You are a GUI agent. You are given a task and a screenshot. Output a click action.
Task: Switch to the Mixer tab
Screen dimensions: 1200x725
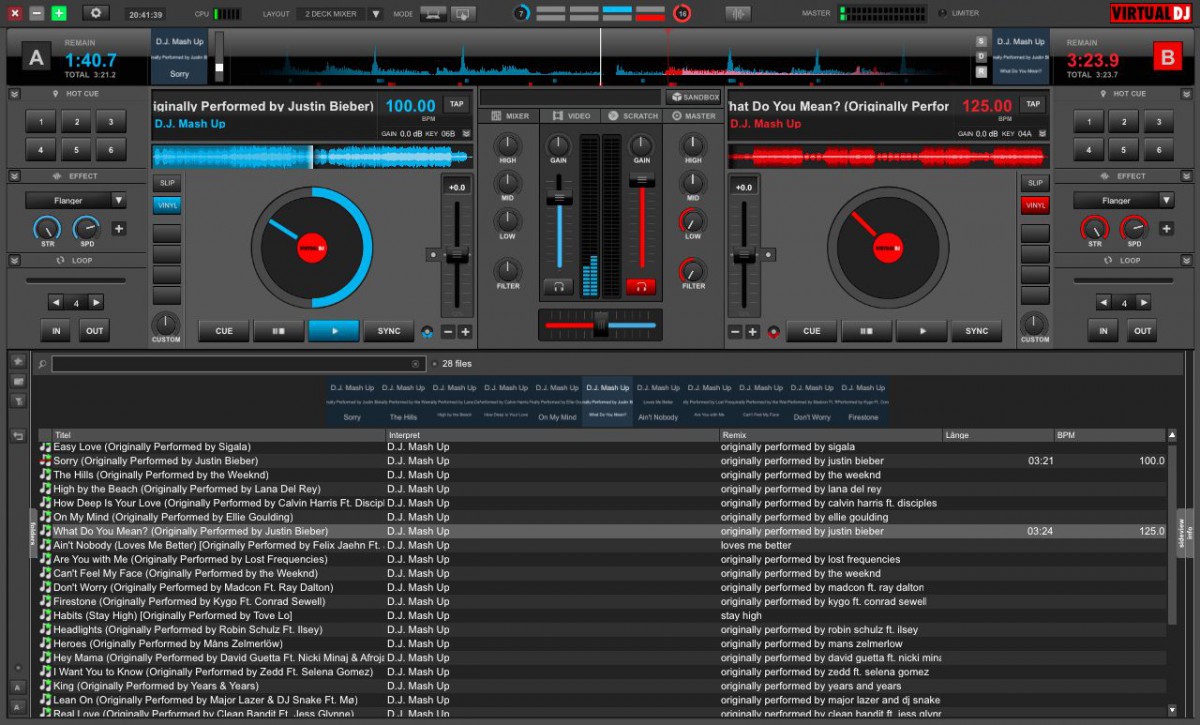coord(509,116)
